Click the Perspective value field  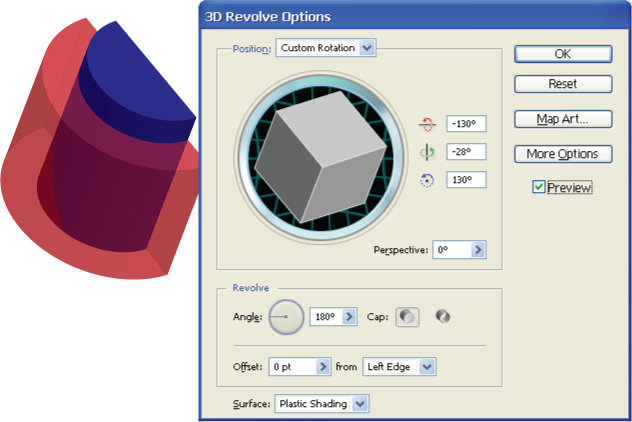[x=452, y=250]
